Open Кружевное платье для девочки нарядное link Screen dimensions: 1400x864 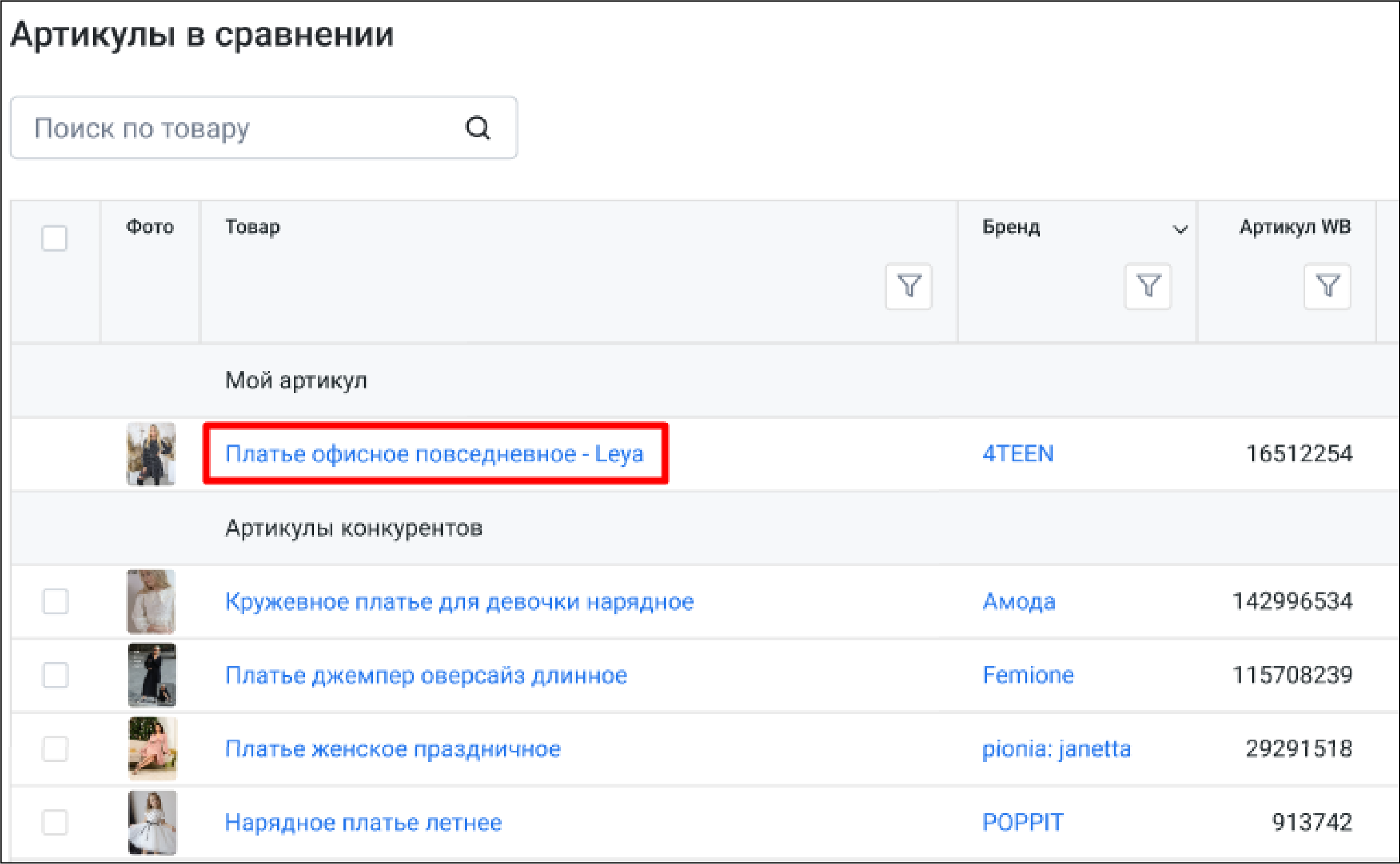click(x=459, y=602)
